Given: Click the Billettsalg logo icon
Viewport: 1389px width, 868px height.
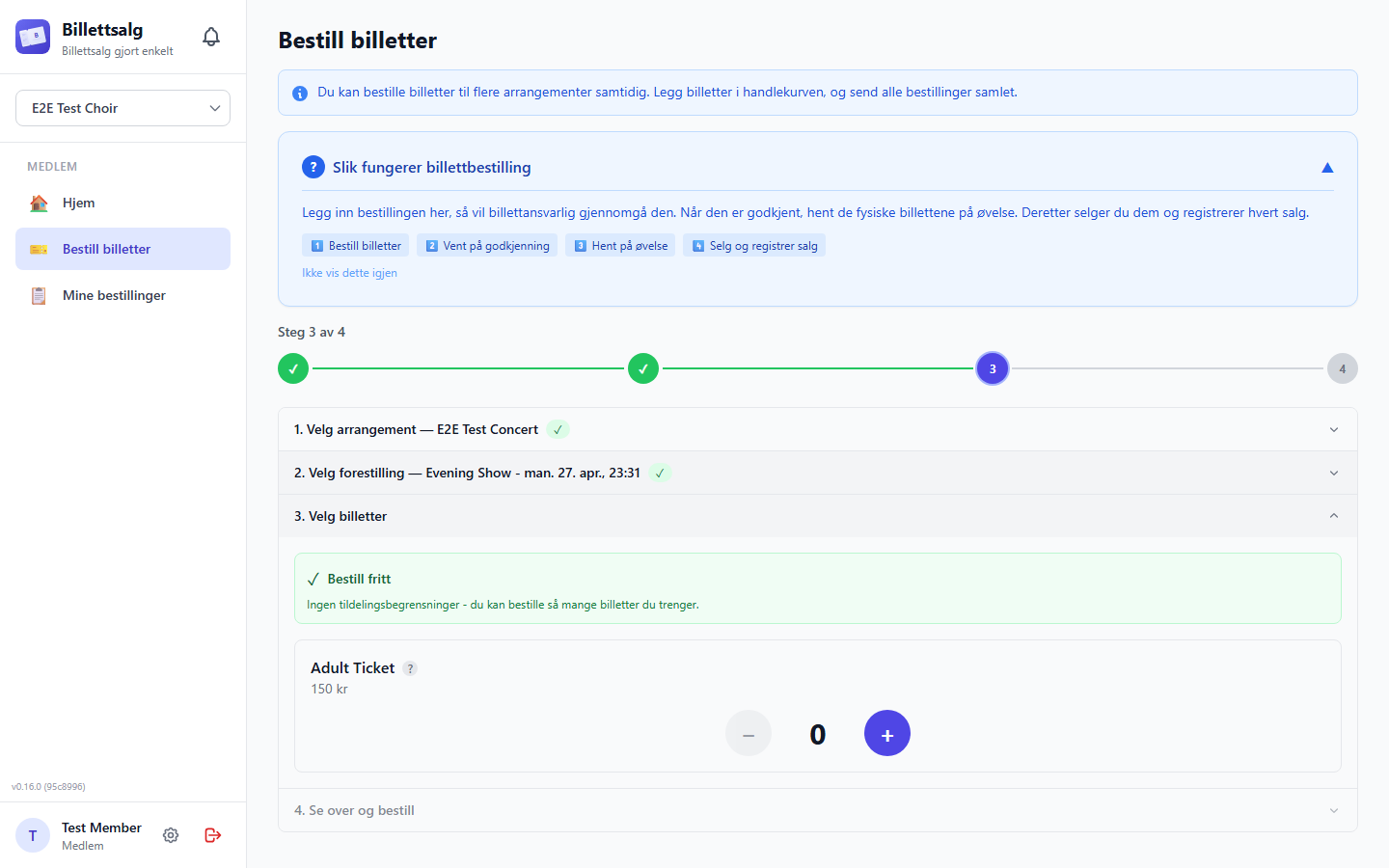Looking at the screenshot, I should point(33,37).
